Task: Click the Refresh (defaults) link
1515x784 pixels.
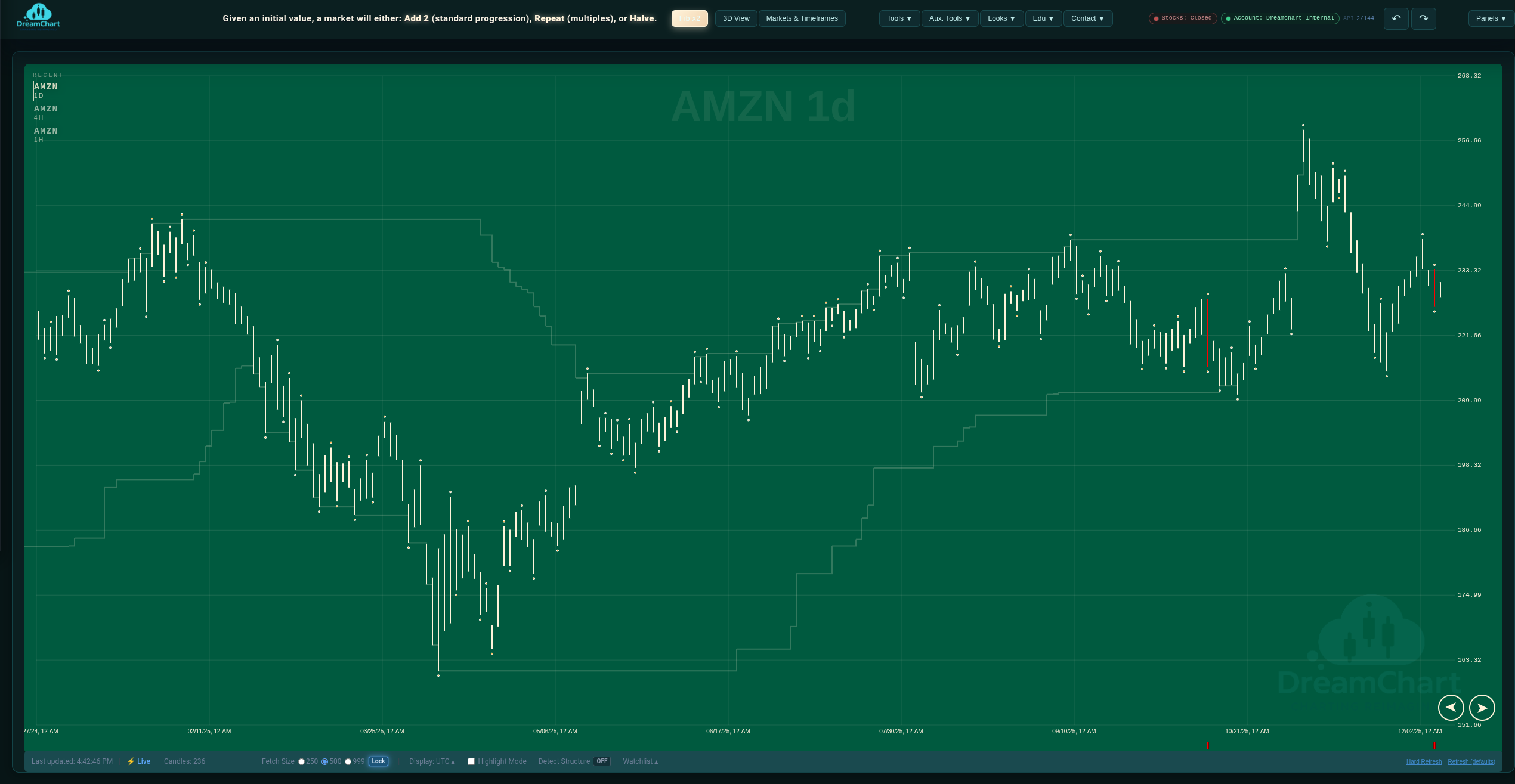Action: (x=1471, y=762)
